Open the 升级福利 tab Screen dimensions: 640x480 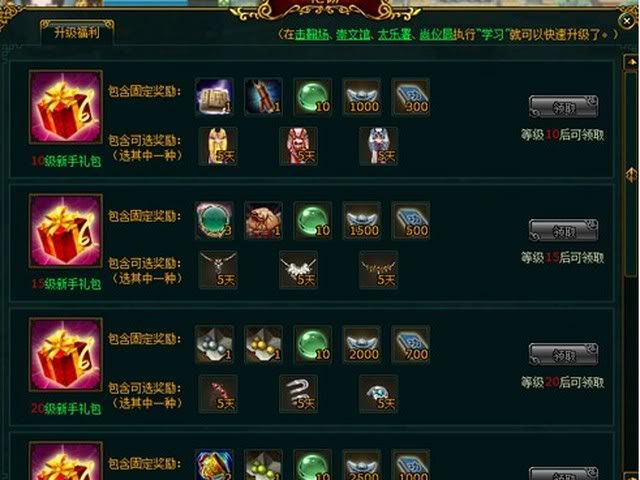[77, 32]
